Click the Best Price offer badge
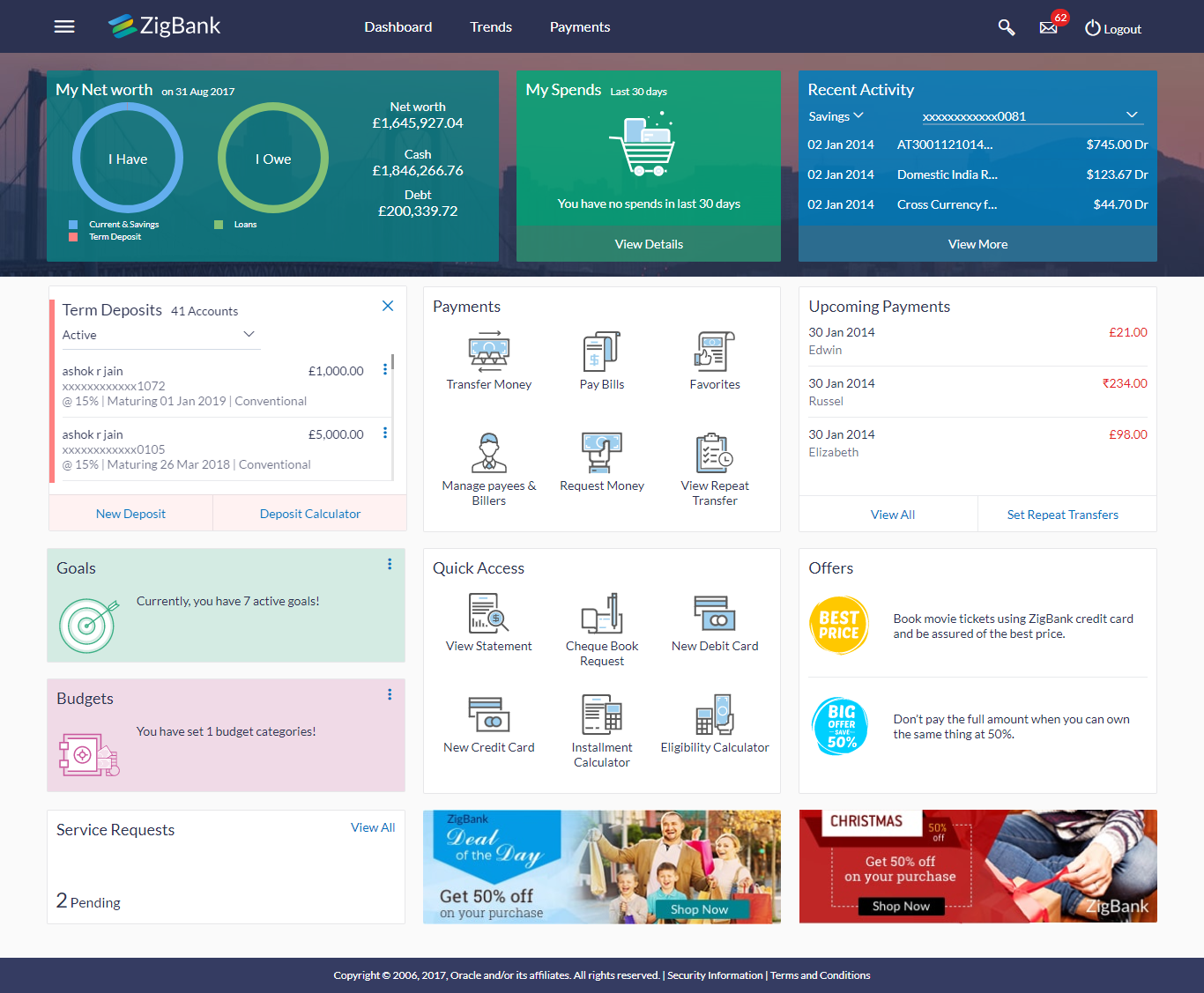This screenshot has width=1204, height=993. pyautogui.click(x=839, y=626)
